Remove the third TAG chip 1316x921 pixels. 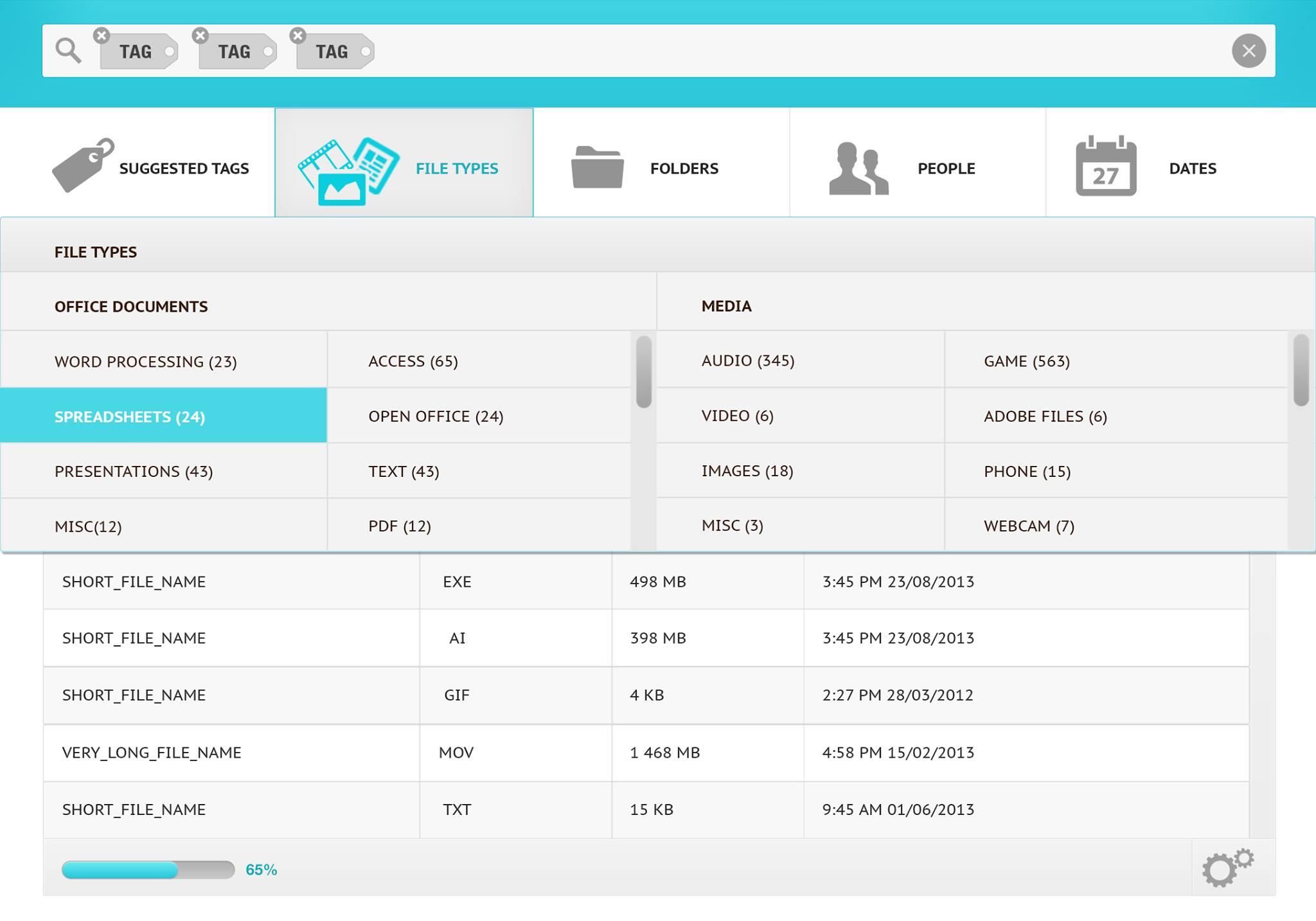(x=298, y=35)
